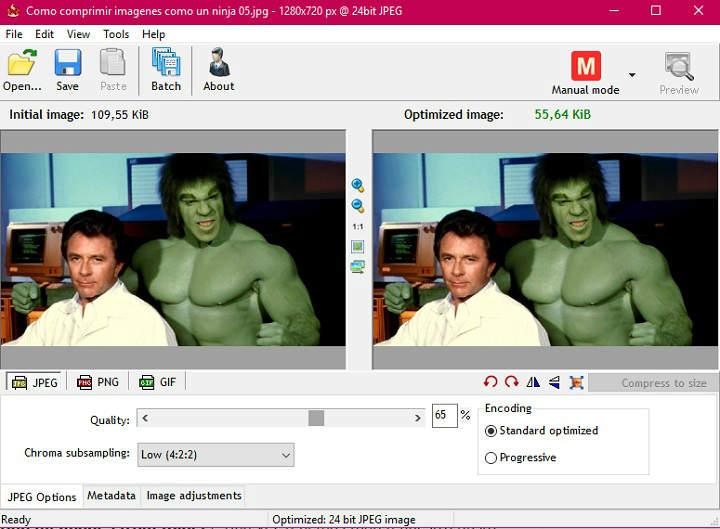Click the initial image preview
This screenshot has height=529, width=720.
(x=173, y=249)
